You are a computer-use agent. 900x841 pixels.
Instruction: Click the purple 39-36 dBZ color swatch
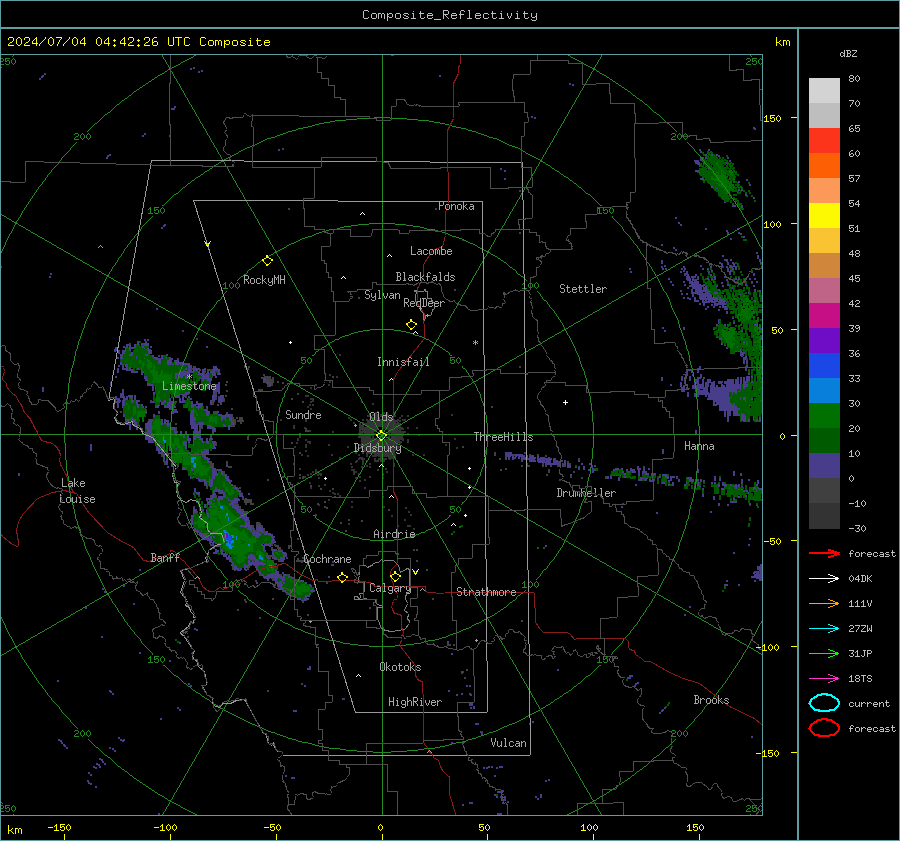(x=824, y=340)
